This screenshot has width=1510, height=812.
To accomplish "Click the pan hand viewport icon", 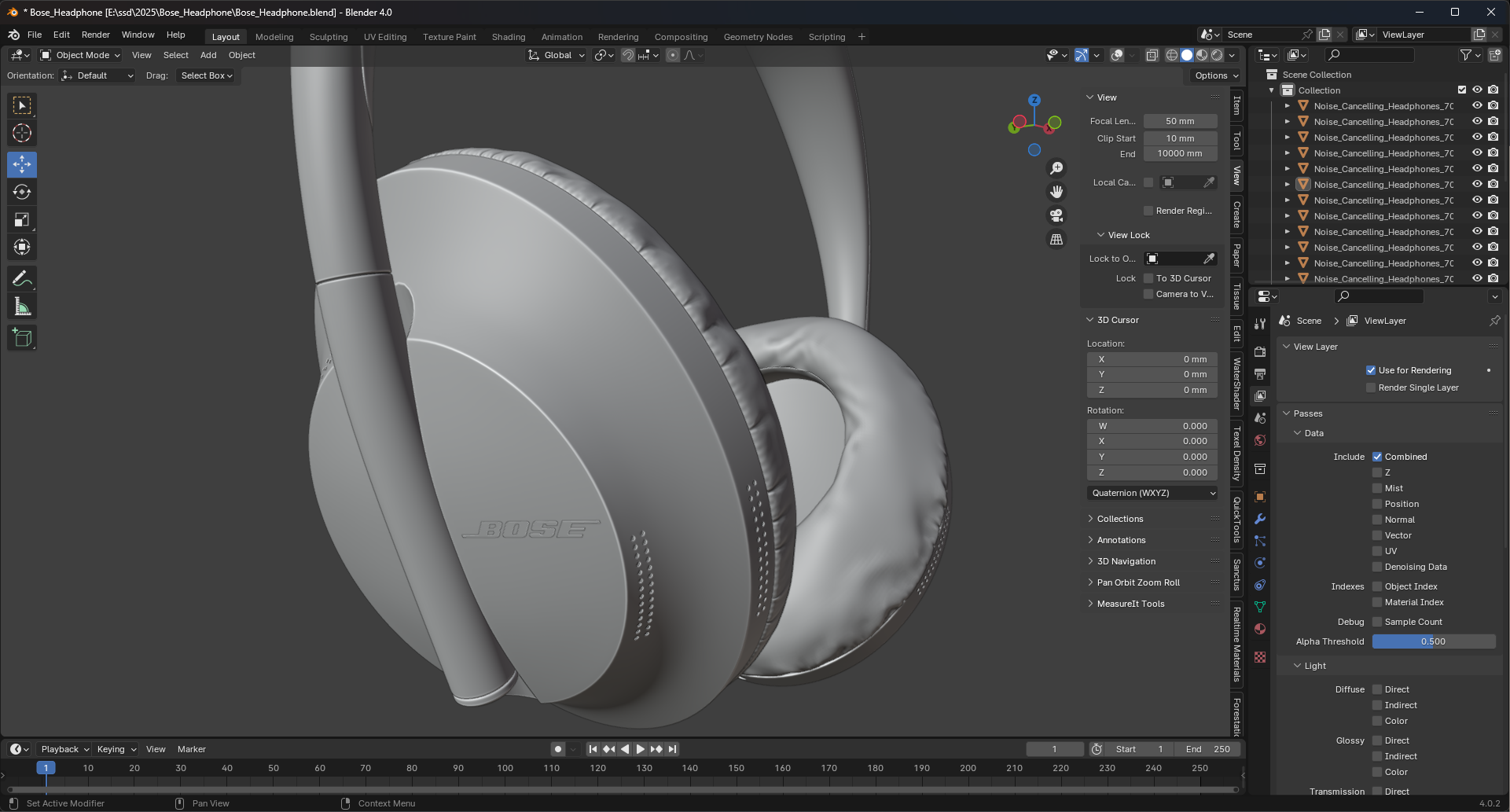I will 1056,192.
